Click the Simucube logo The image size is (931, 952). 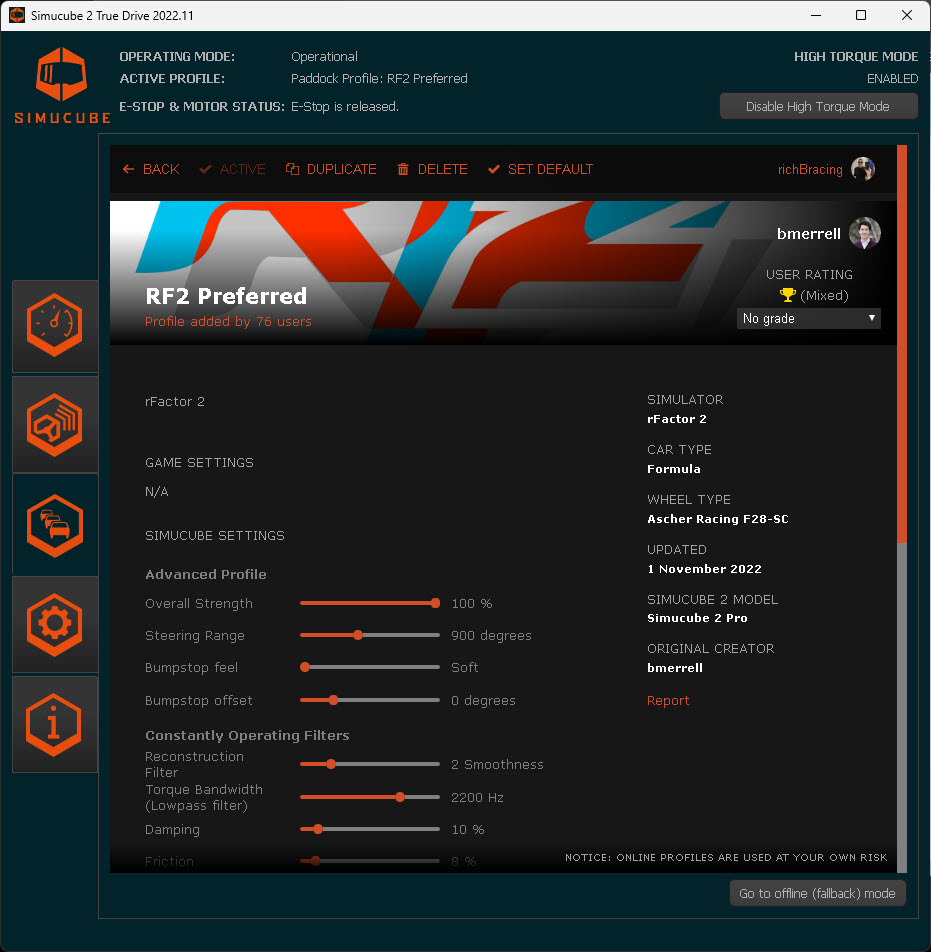click(62, 85)
